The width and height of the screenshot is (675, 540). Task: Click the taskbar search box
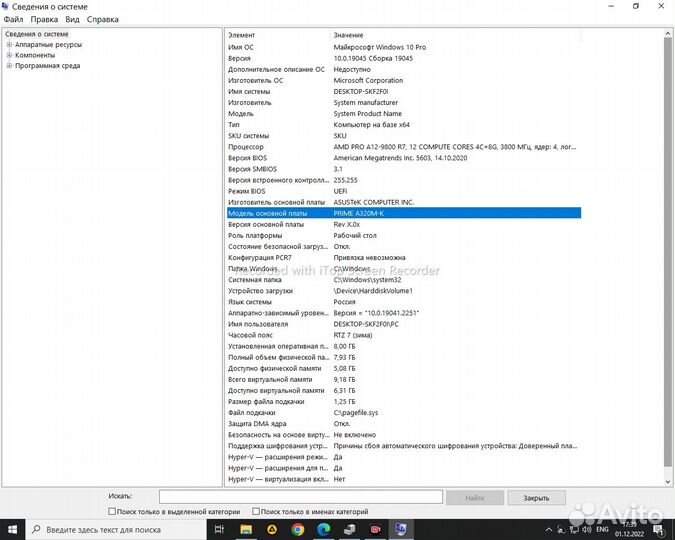tap(116, 529)
